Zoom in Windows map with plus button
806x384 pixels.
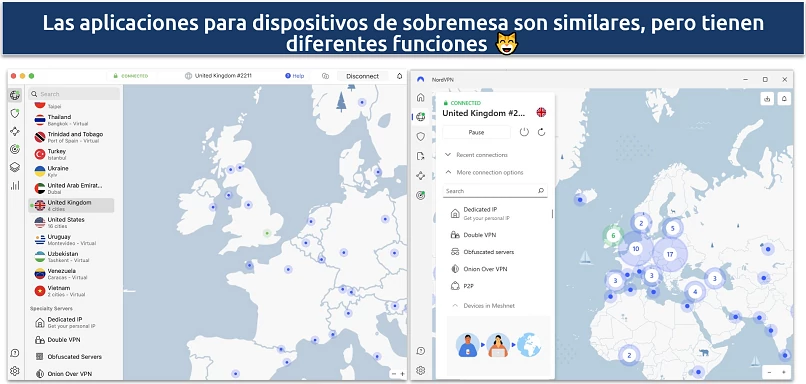(784, 372)
